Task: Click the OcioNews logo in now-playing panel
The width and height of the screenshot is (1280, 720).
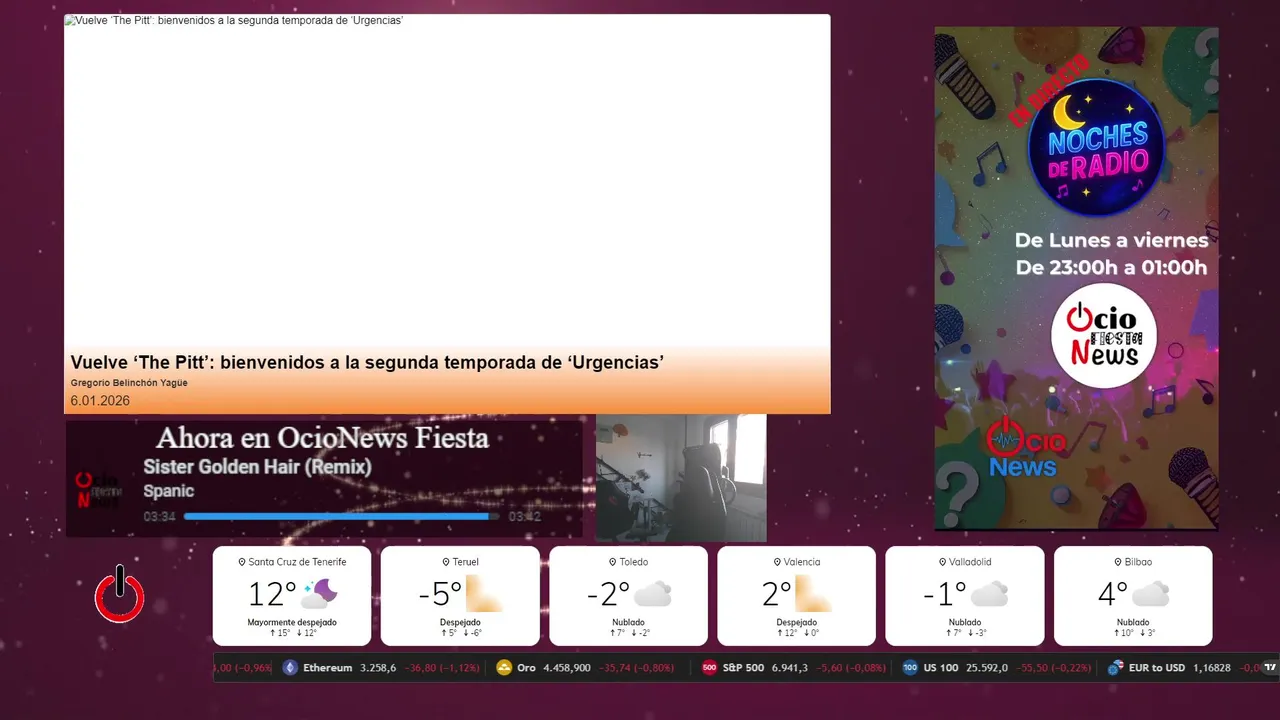Action: pos(98,490)
